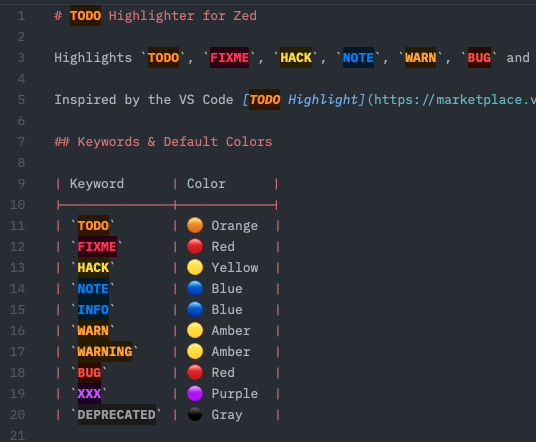Open the TODO Highlight markdown link text

304,99
